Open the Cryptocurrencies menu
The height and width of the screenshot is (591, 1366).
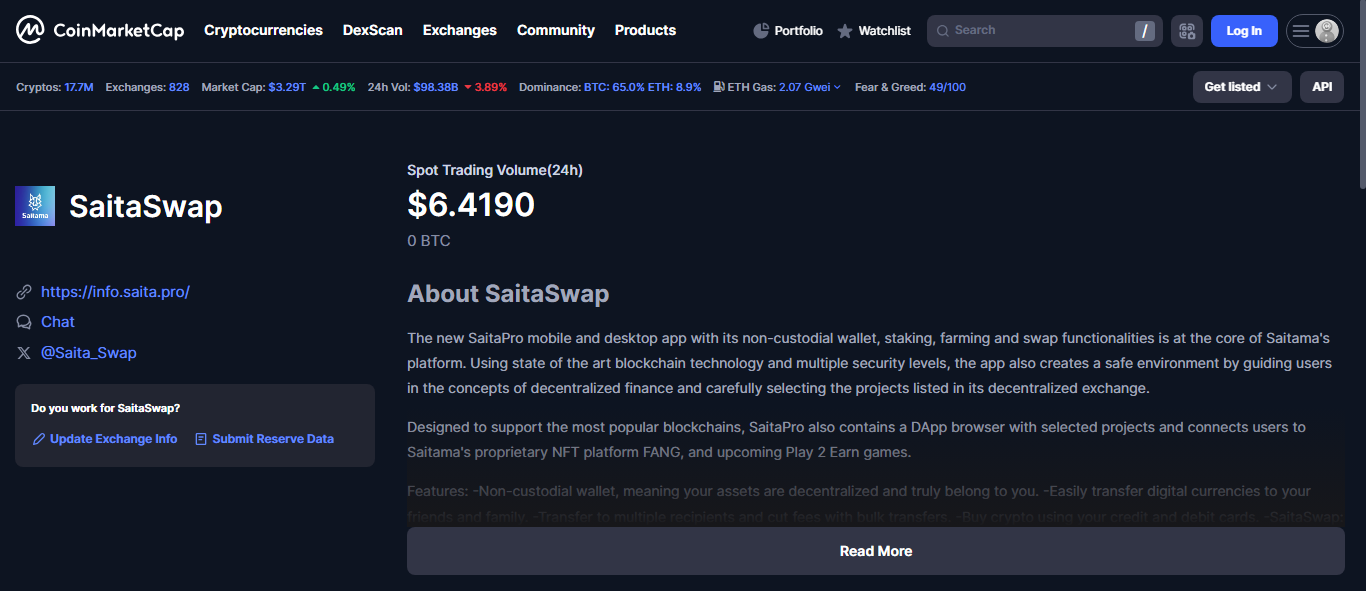[x=263, y=30]
